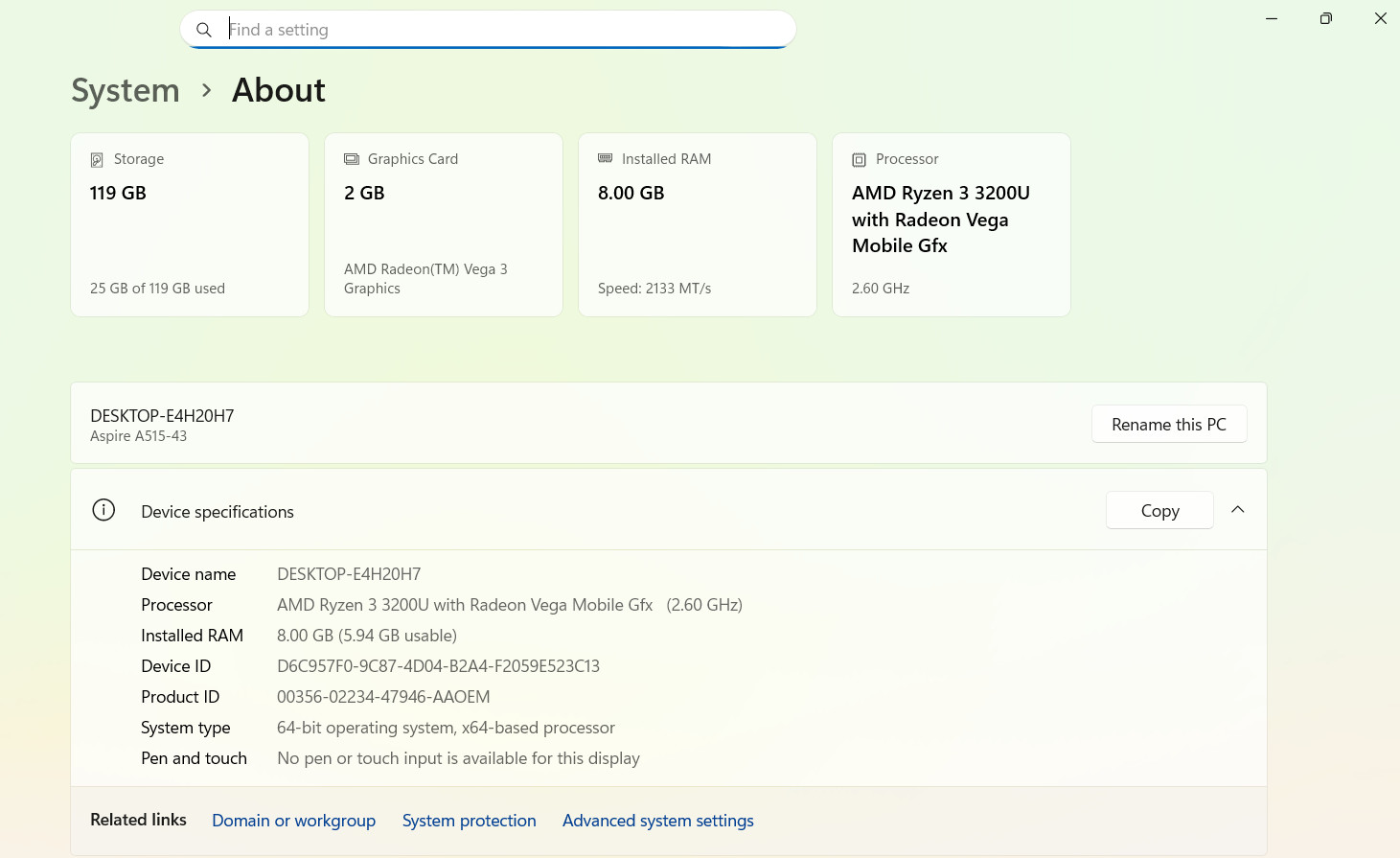
Task: Click the Storage drive icon
Action: (97, 160)
